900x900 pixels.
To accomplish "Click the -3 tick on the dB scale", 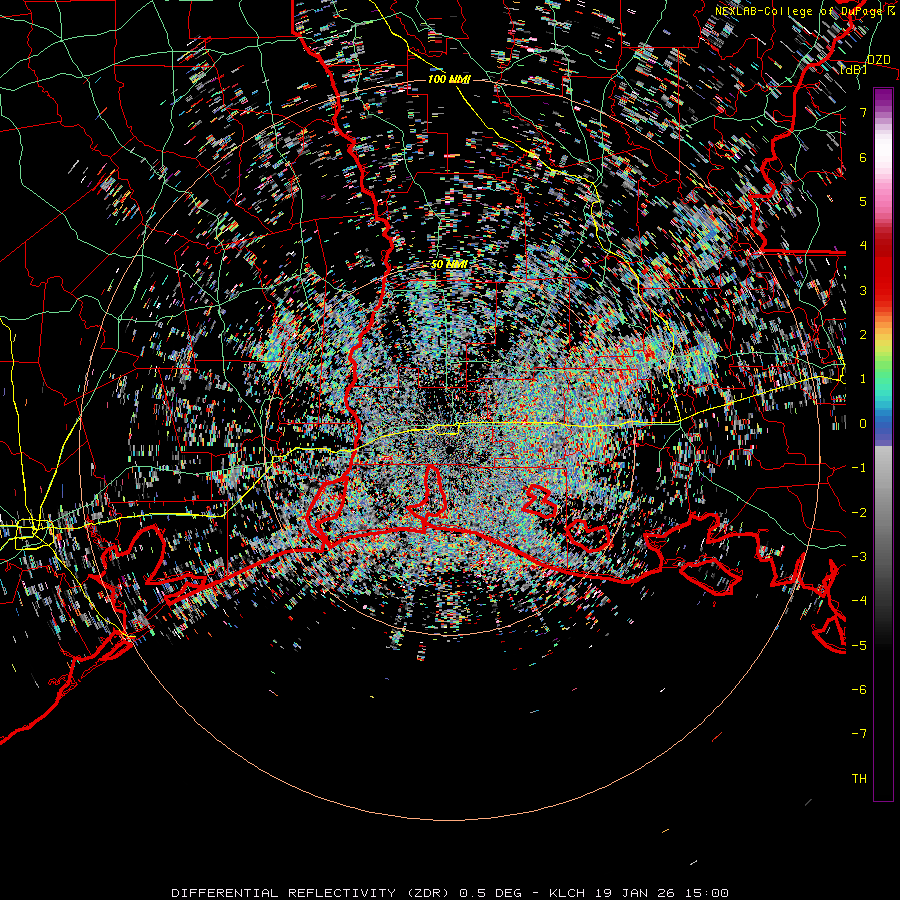I will 859,557.
